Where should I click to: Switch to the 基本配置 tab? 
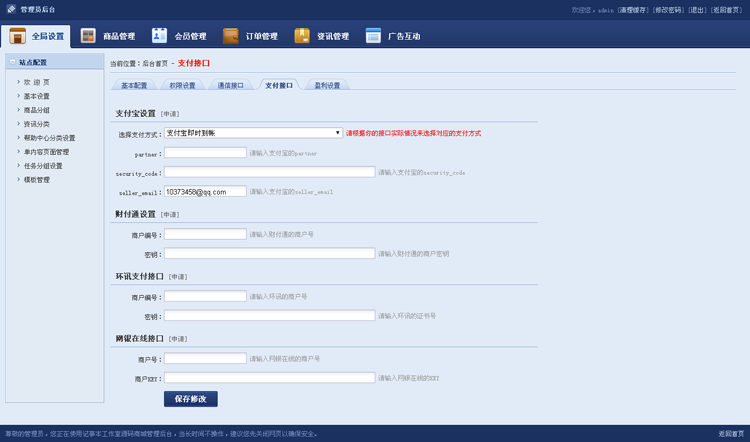tap(134, 85)
